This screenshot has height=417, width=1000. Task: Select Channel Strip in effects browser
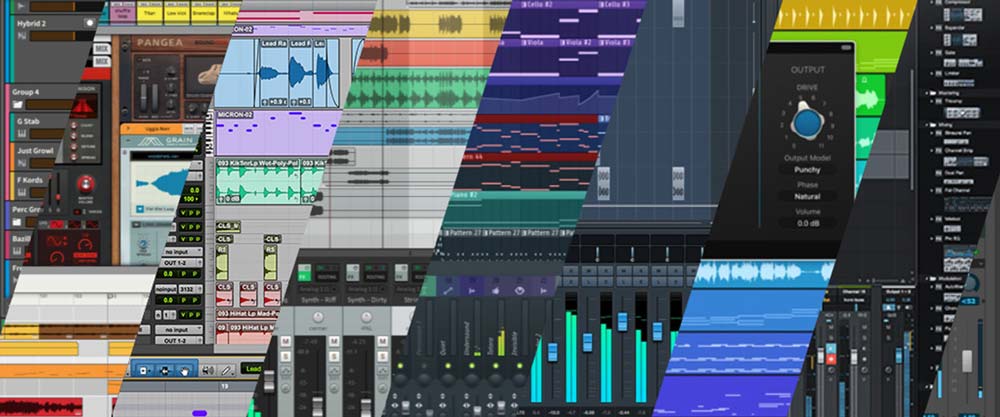click(957, 150)
